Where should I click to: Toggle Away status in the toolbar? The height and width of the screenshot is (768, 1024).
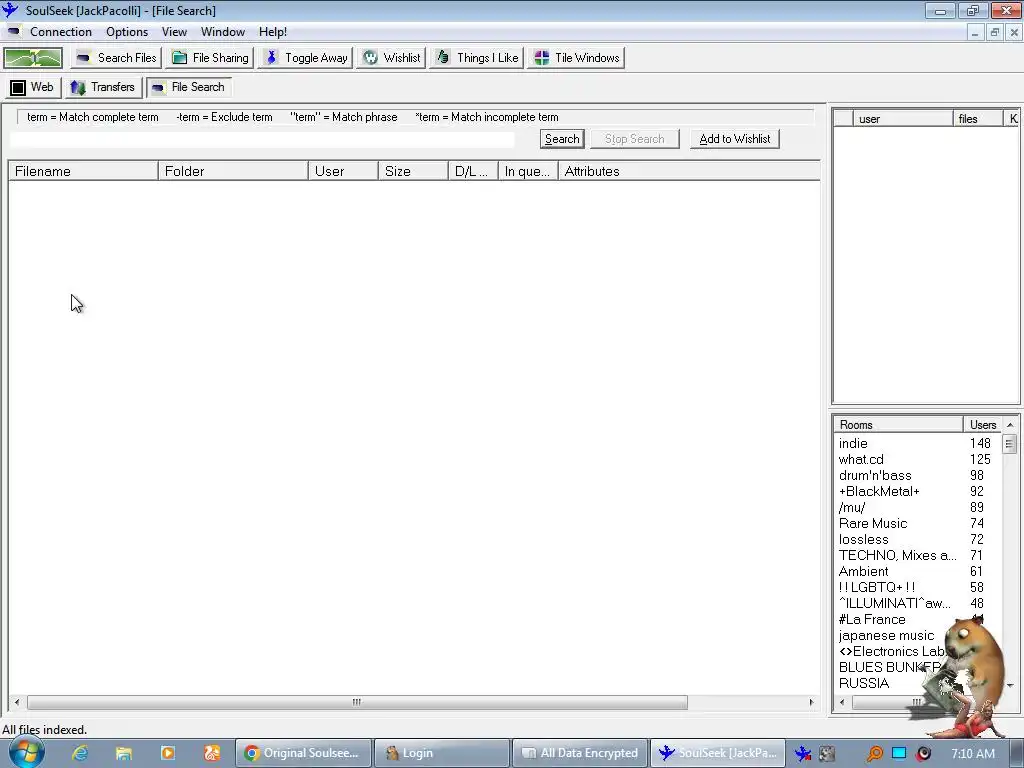(306, 57)
